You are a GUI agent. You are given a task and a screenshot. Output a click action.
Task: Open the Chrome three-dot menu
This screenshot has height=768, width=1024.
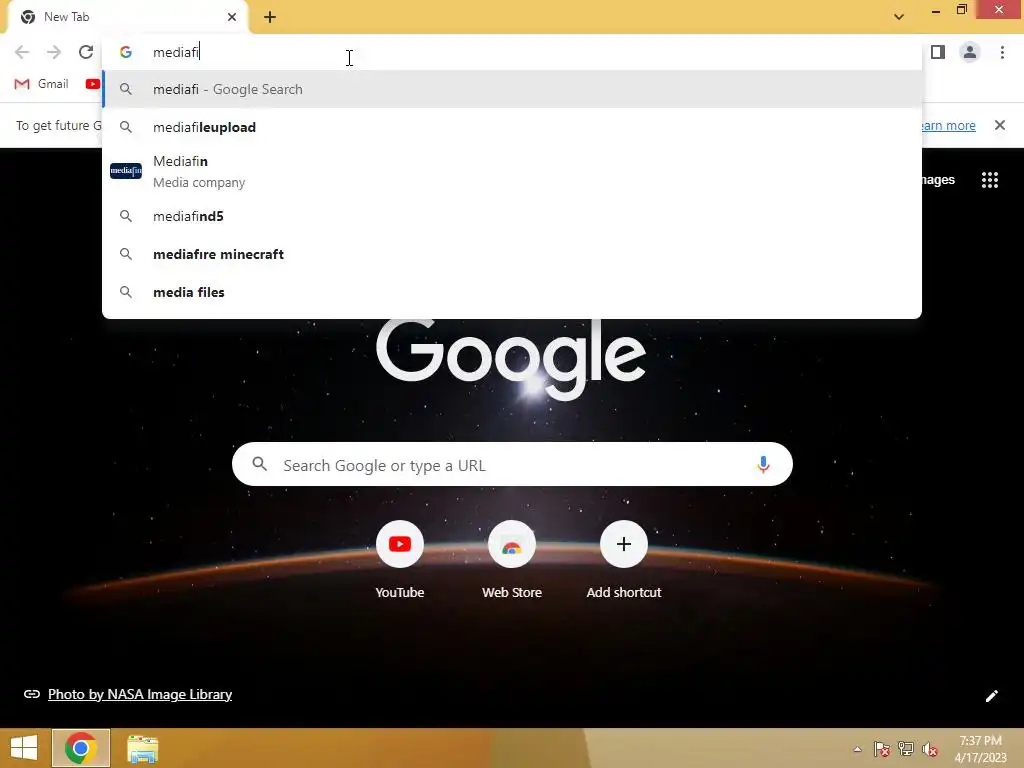pos(1002,52)
